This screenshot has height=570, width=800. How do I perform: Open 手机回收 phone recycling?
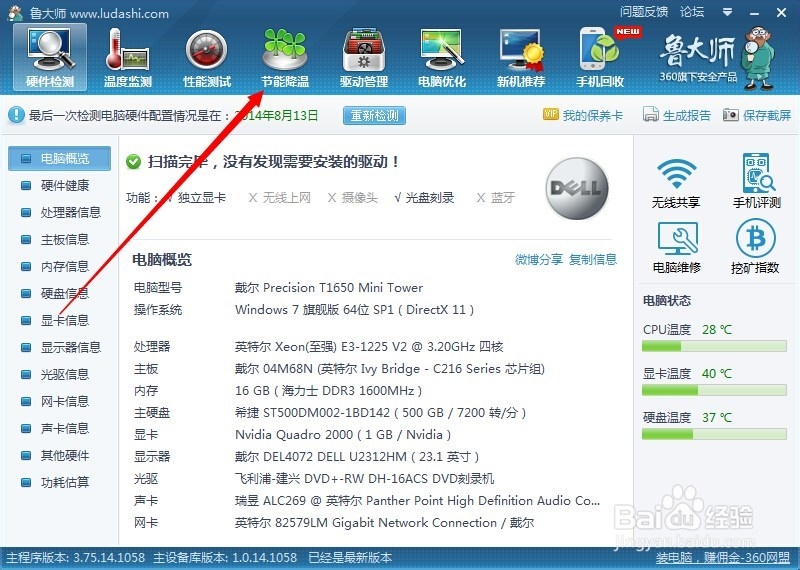click(x=601, y=57)
